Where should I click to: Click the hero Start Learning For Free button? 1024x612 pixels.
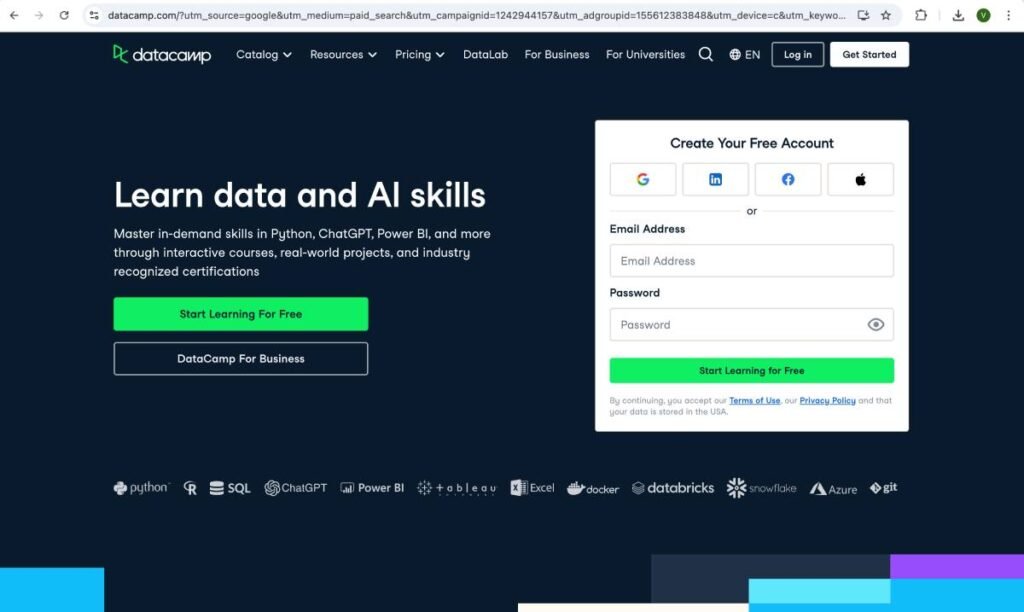(x=241, y=314)
